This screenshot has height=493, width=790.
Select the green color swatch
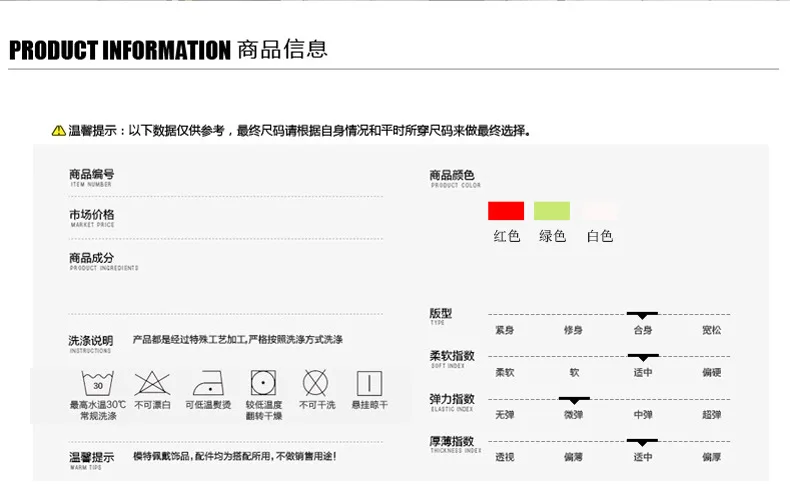552,210
